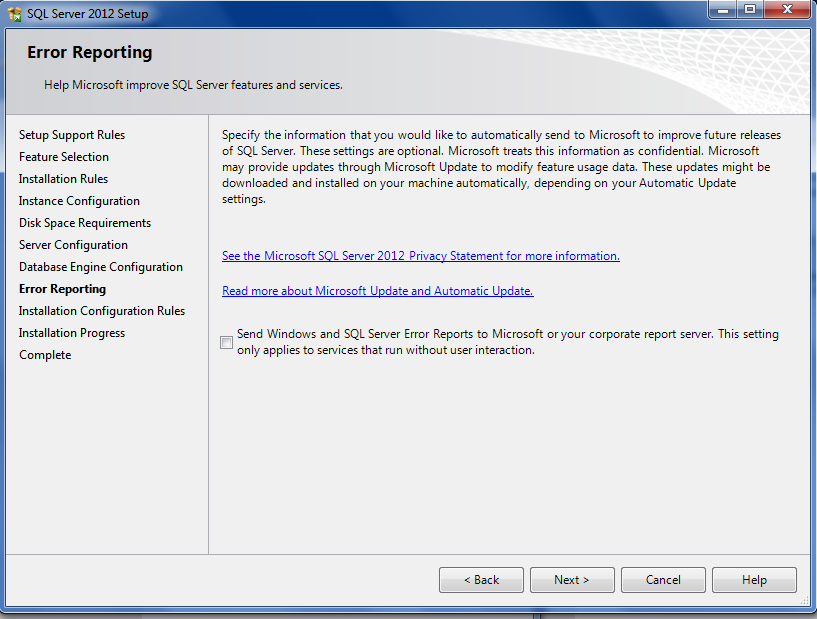Select the Disk Space Requirements step
Screen dimensions: 817x619
(x=85, y=223)
